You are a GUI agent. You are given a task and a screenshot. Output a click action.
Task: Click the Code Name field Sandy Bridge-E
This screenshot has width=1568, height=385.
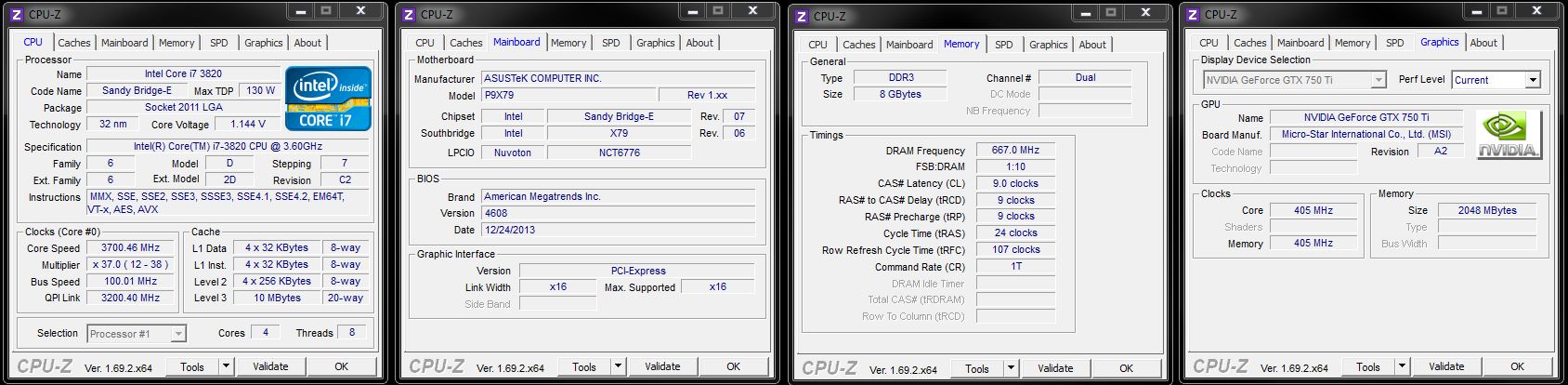[x=137, y=90]
